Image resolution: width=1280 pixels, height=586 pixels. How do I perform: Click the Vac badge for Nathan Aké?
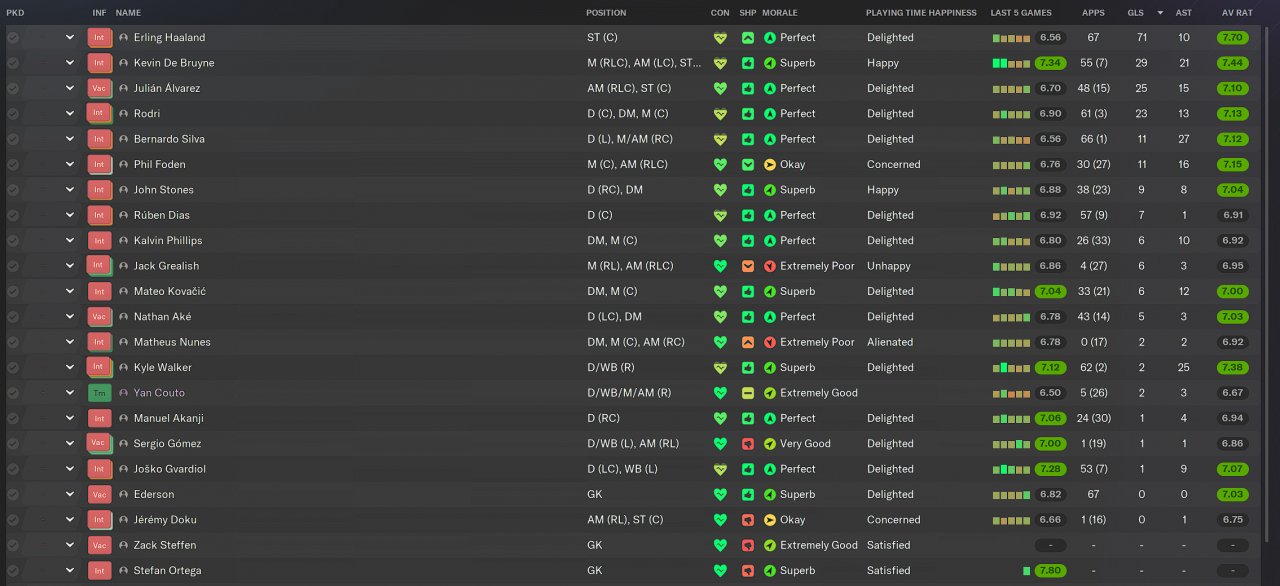(x=99, y=317)
